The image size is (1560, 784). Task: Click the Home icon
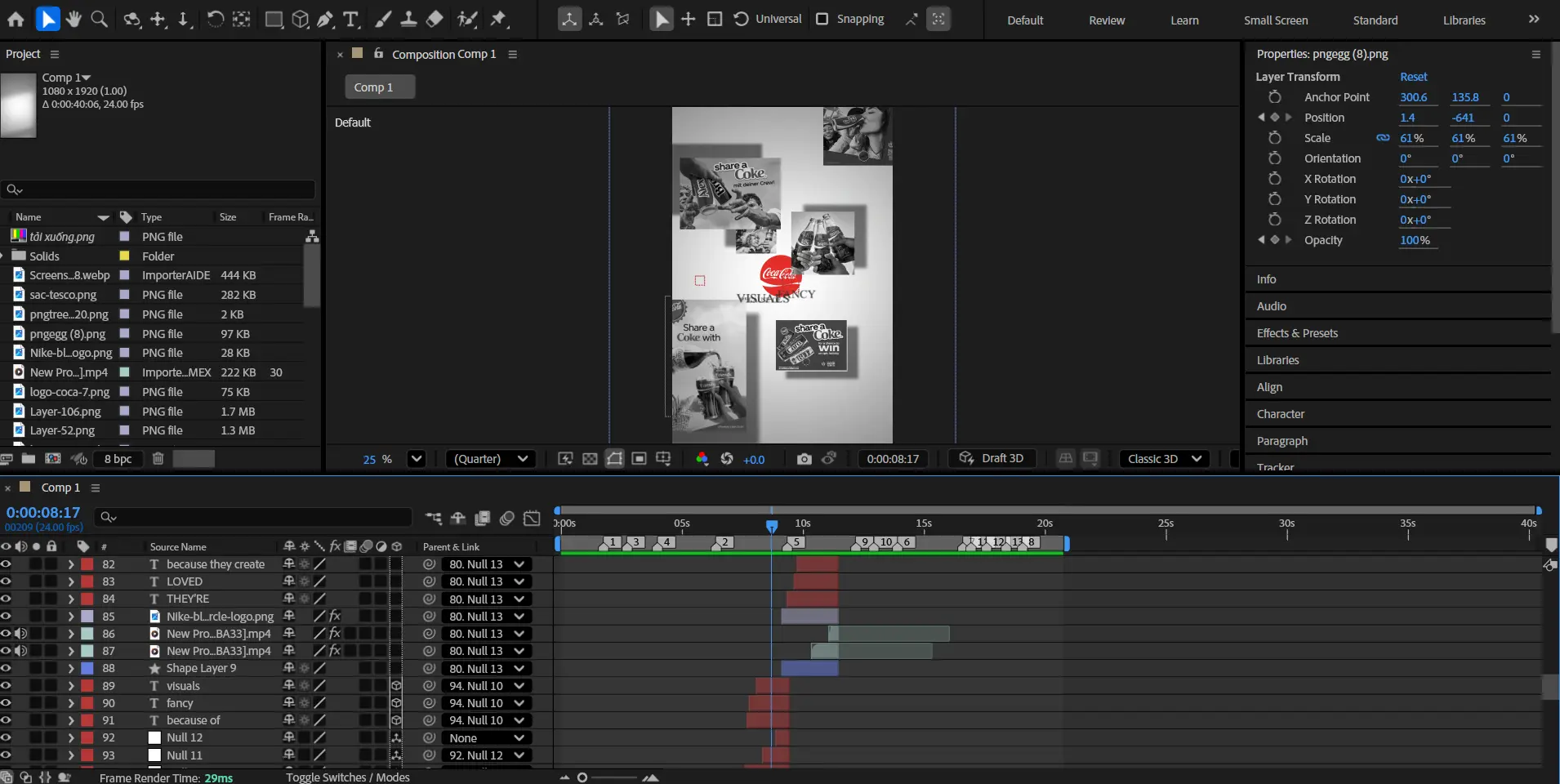coord(16,19)
